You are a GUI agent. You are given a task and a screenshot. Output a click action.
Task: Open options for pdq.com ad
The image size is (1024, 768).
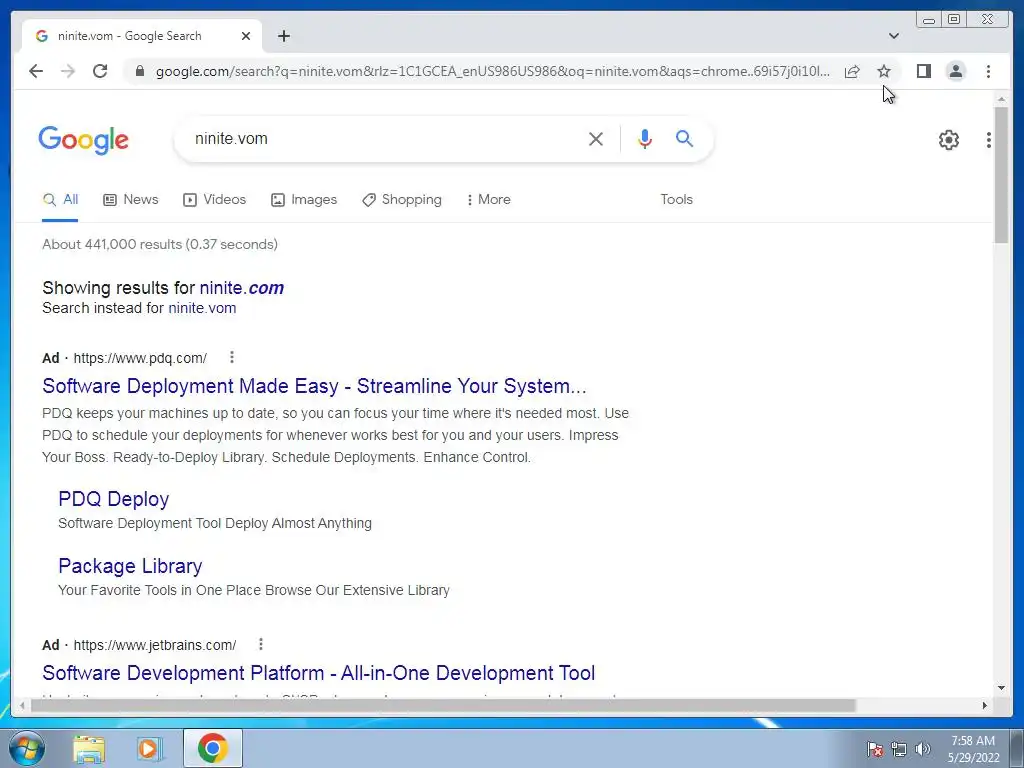(x=231, y=357)
